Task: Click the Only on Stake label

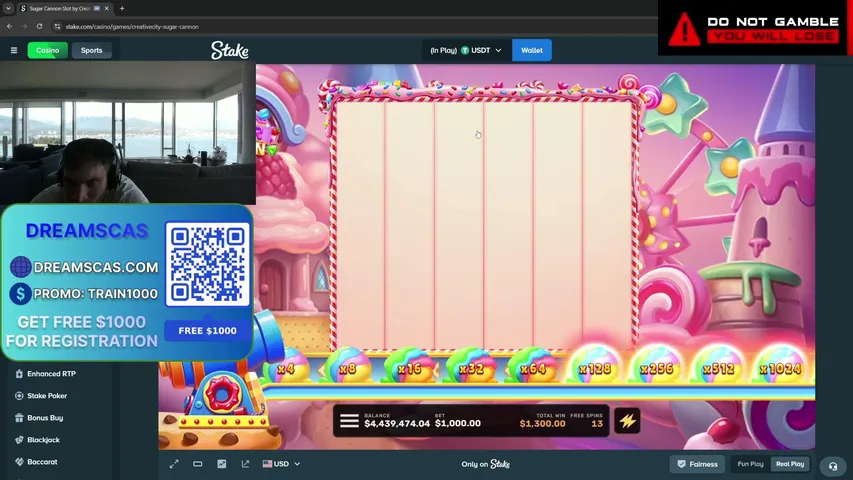Action: coord(486,464)
